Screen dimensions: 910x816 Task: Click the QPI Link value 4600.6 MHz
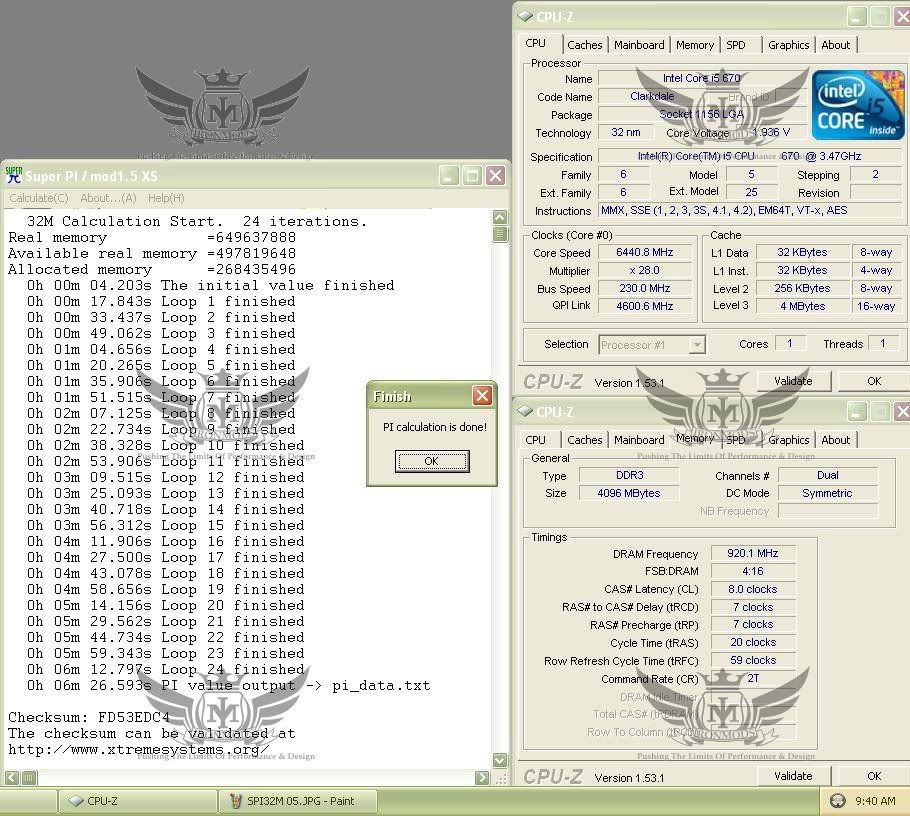point(644,306)
